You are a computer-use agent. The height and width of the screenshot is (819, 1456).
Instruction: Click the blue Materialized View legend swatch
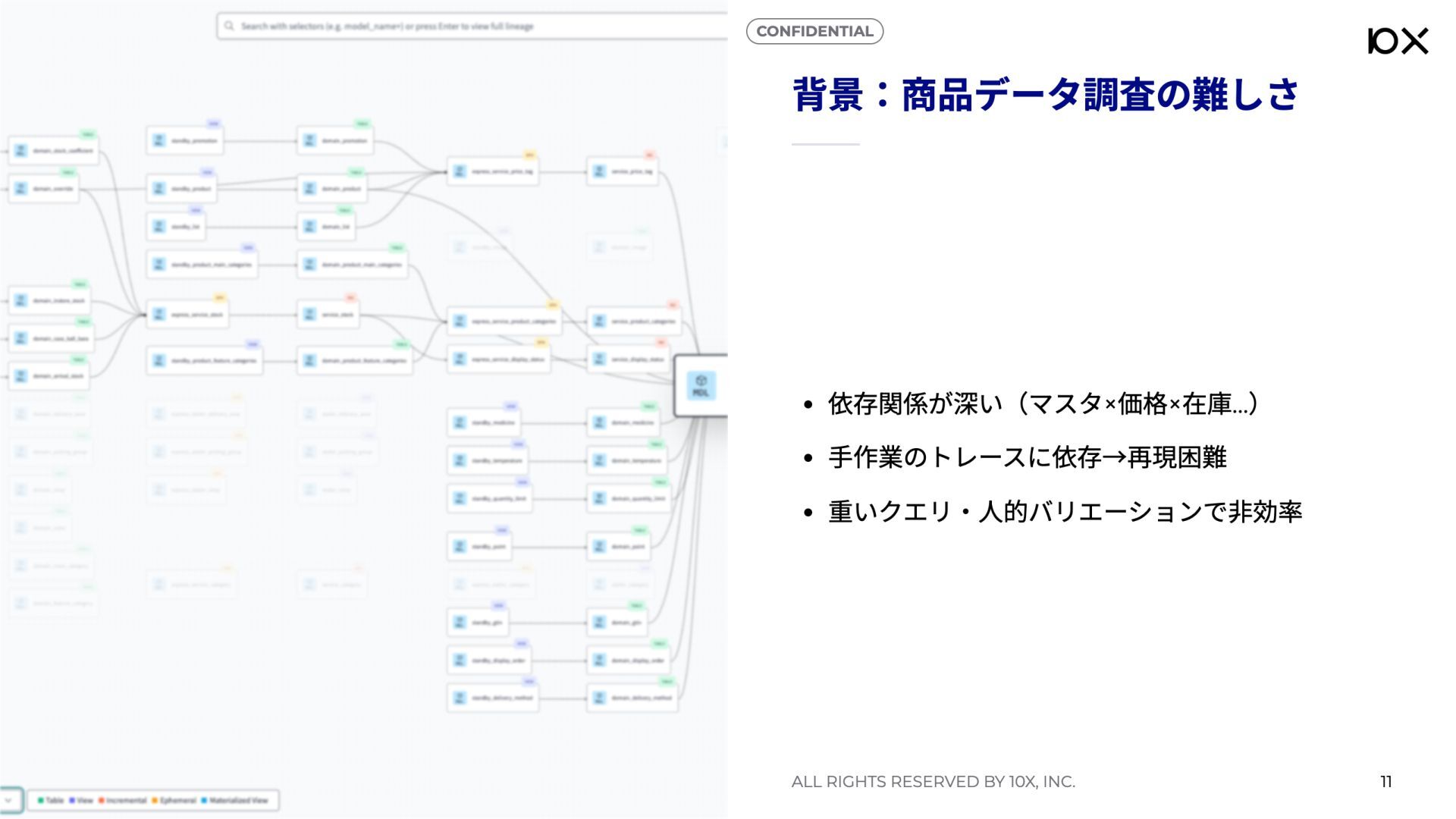204,801
